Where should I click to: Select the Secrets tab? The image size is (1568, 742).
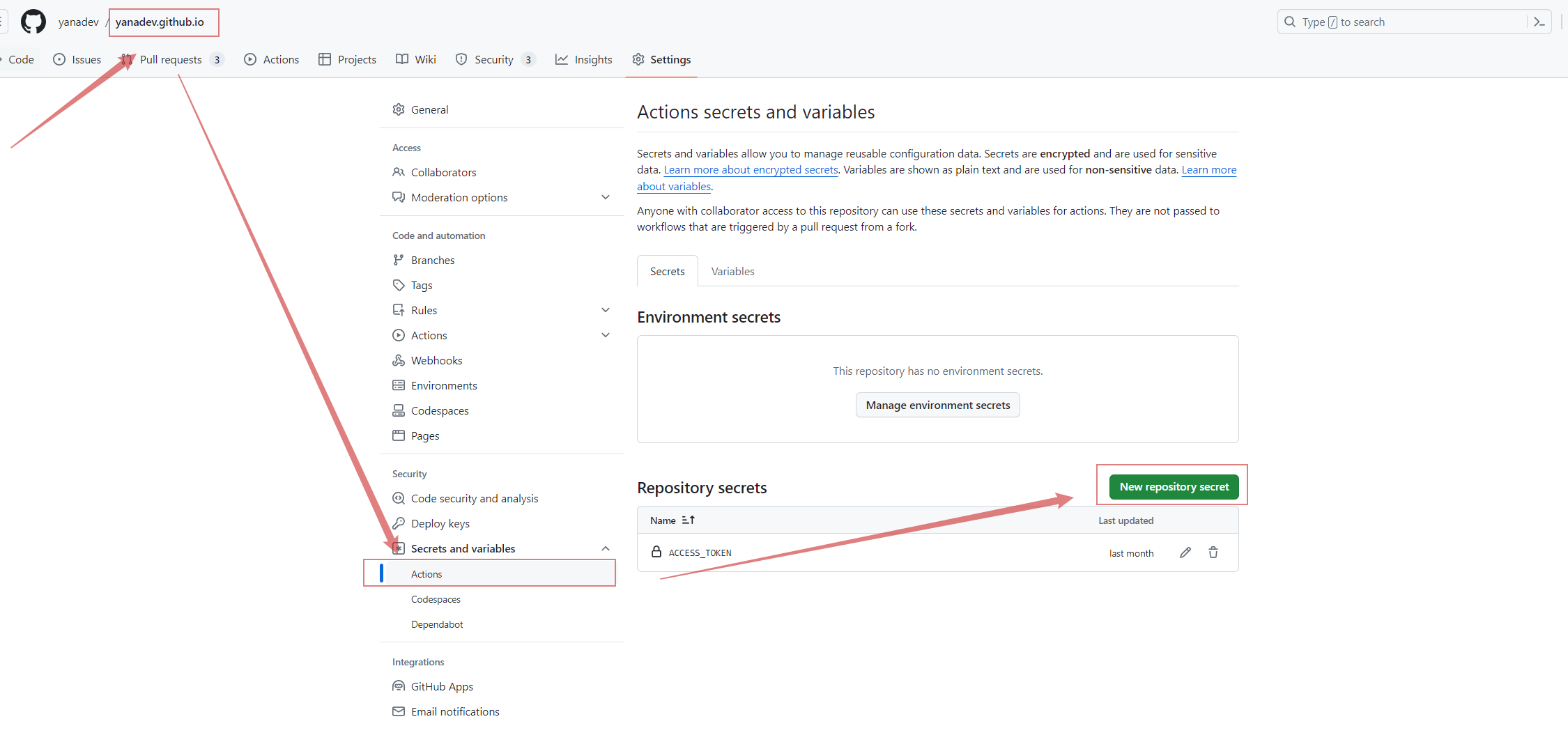point(667,271)
